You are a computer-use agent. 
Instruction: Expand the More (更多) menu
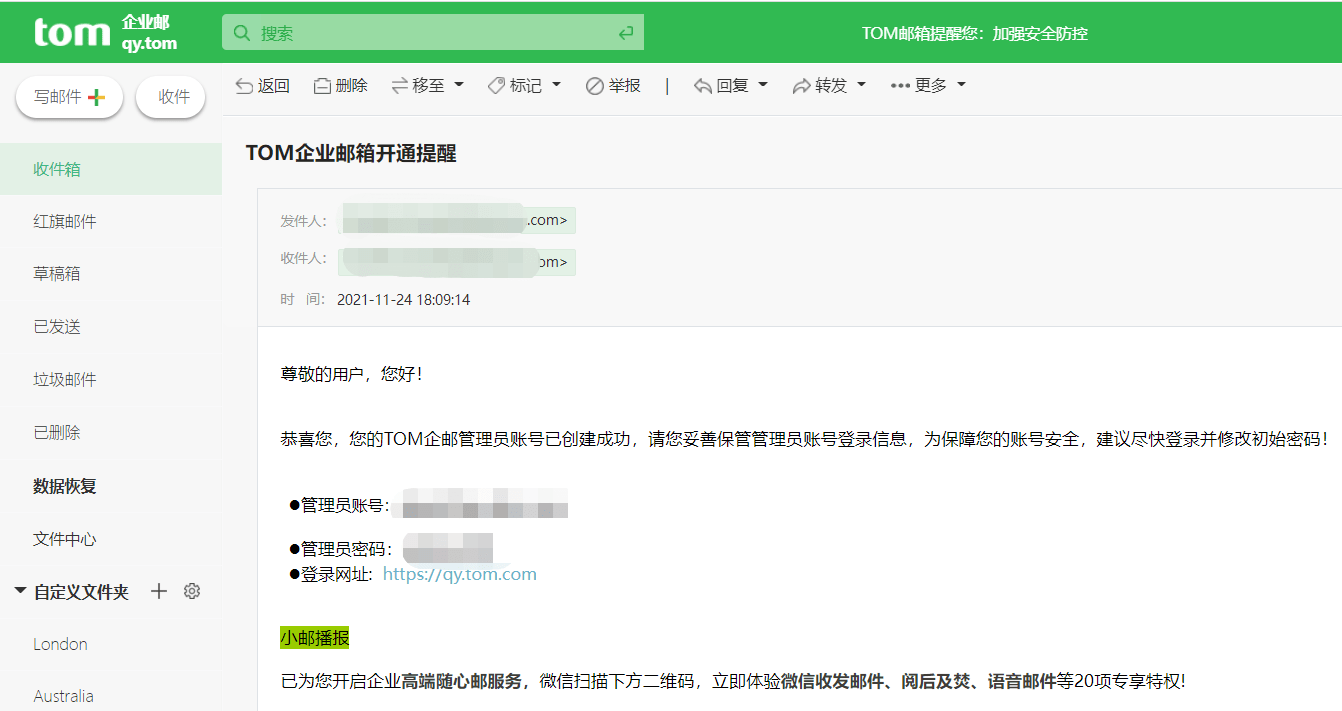(927, 85)
